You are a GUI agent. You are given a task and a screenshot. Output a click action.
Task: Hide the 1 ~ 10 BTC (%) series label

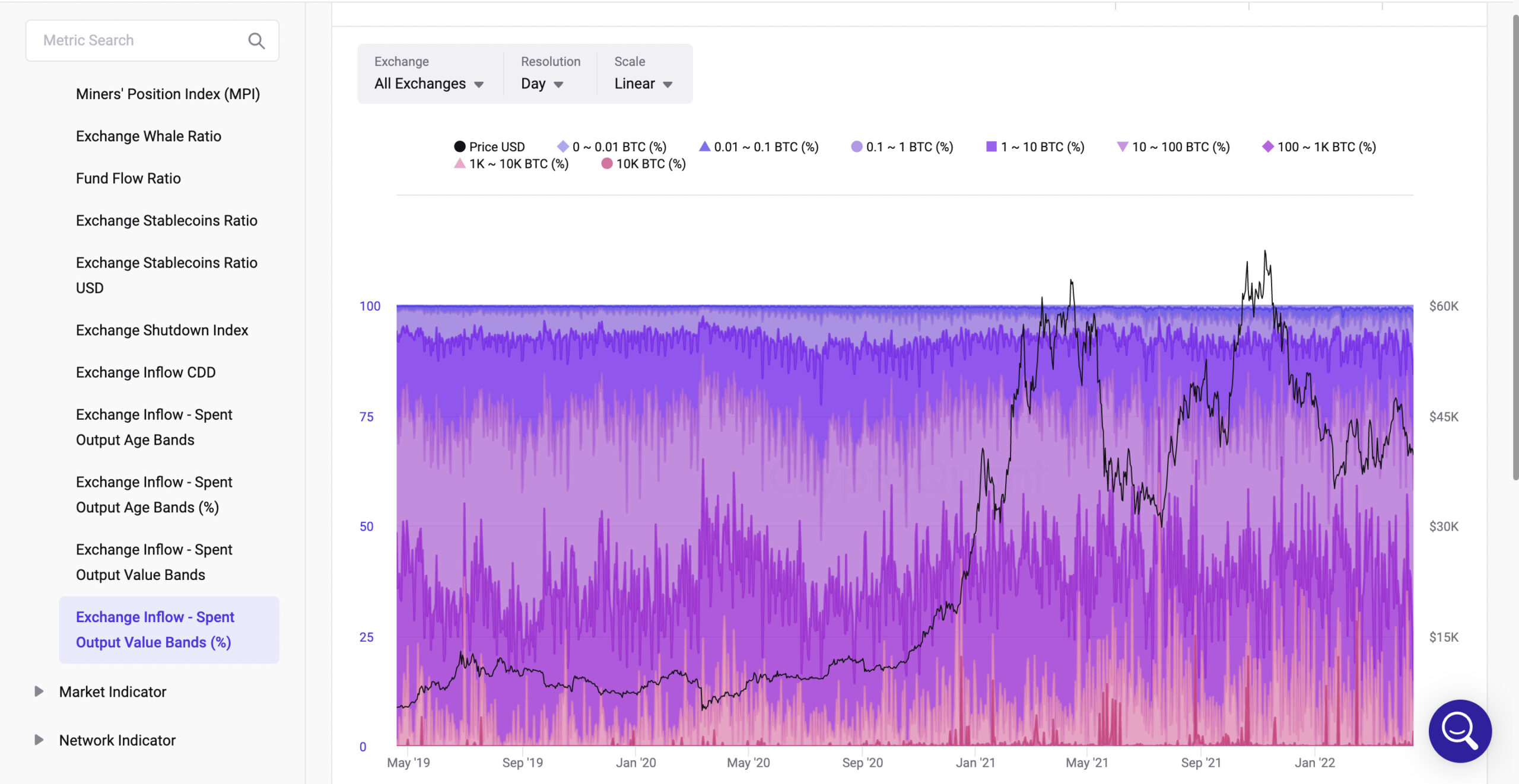[x=1043, y=146]
